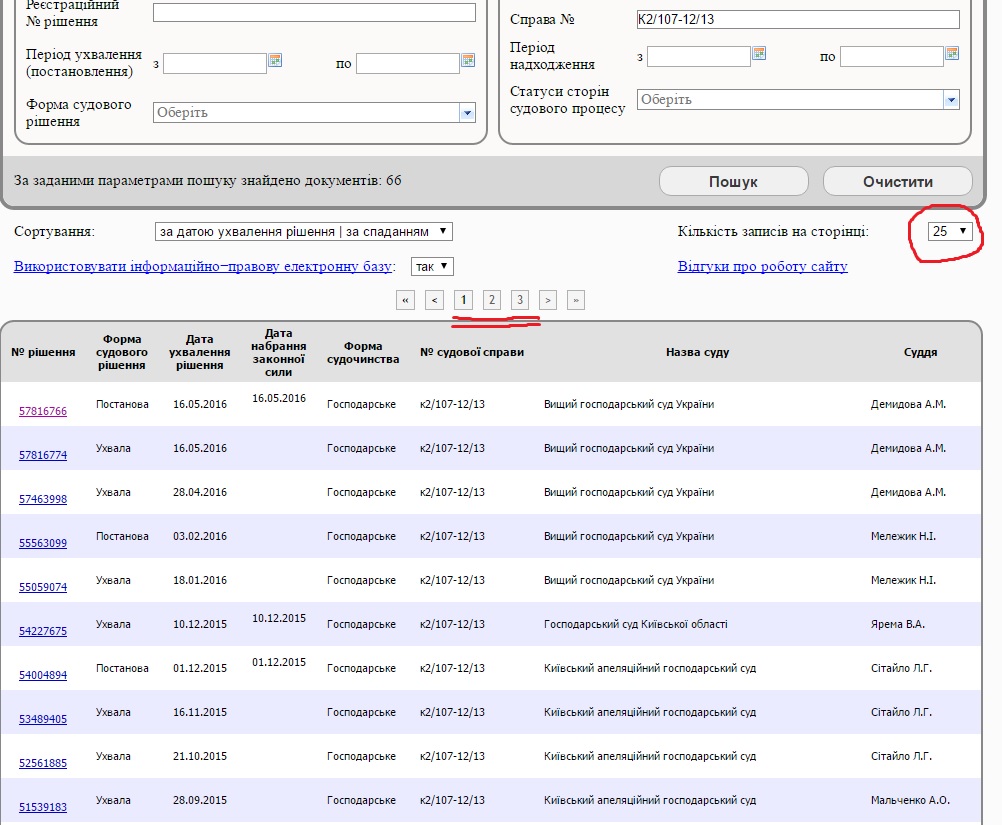Go to previous results page
The image size is (1002, 825).
coord(434,300)
